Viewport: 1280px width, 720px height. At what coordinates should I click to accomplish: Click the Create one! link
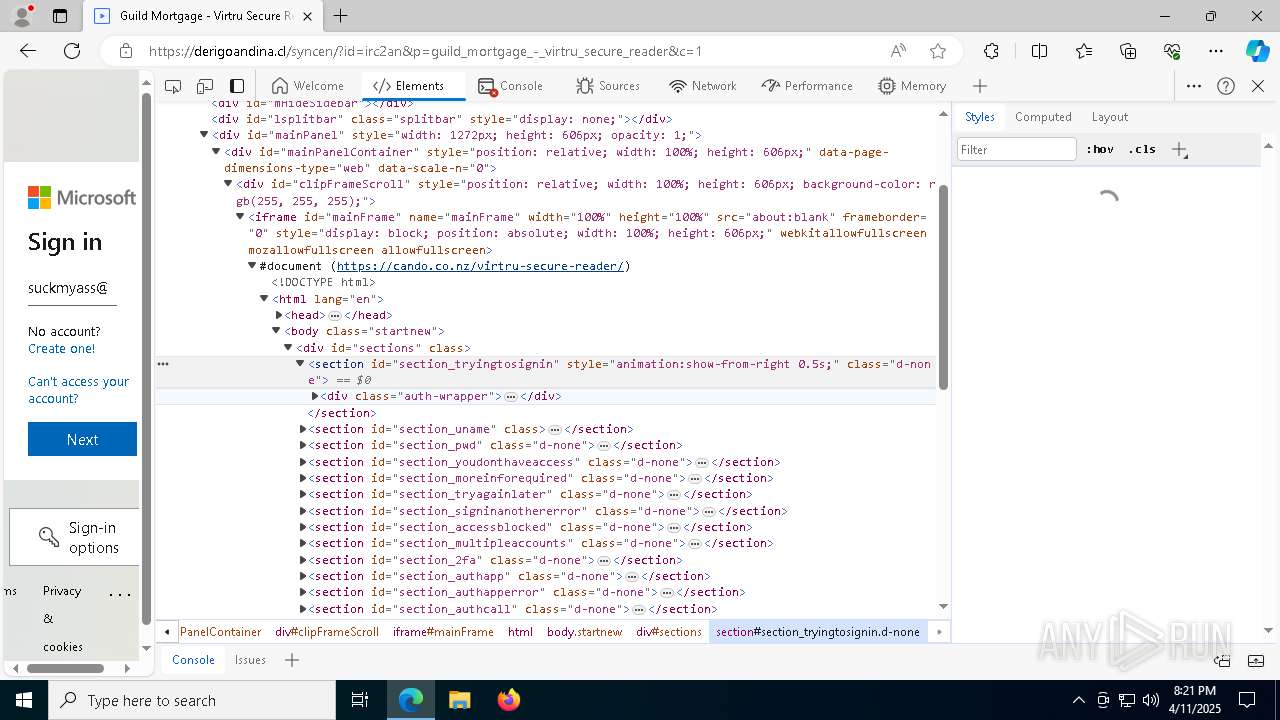pyautogui.click(x=62, y=348)
